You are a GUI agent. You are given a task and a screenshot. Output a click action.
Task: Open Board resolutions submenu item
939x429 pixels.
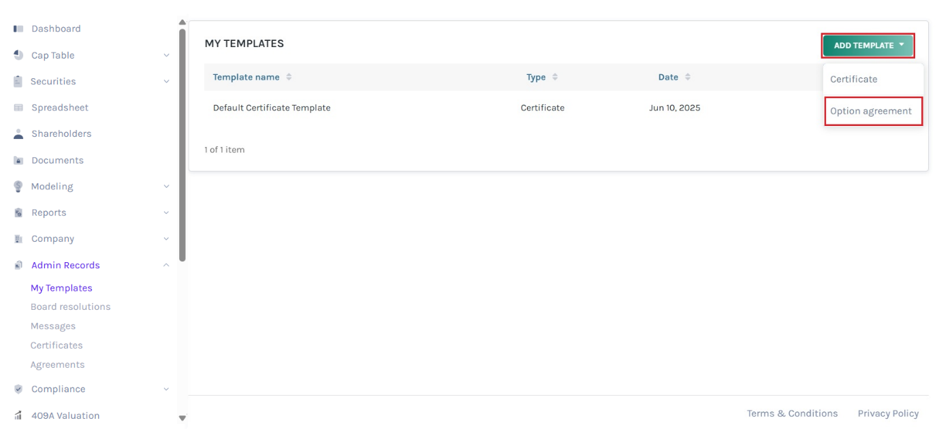[x=71, y=307]
